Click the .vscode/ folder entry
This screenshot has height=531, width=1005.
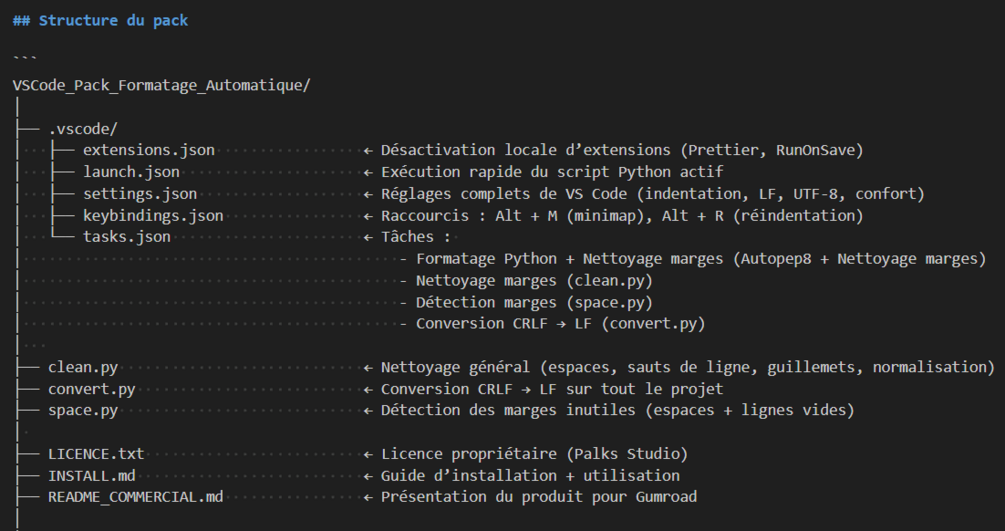coord(83,129)
